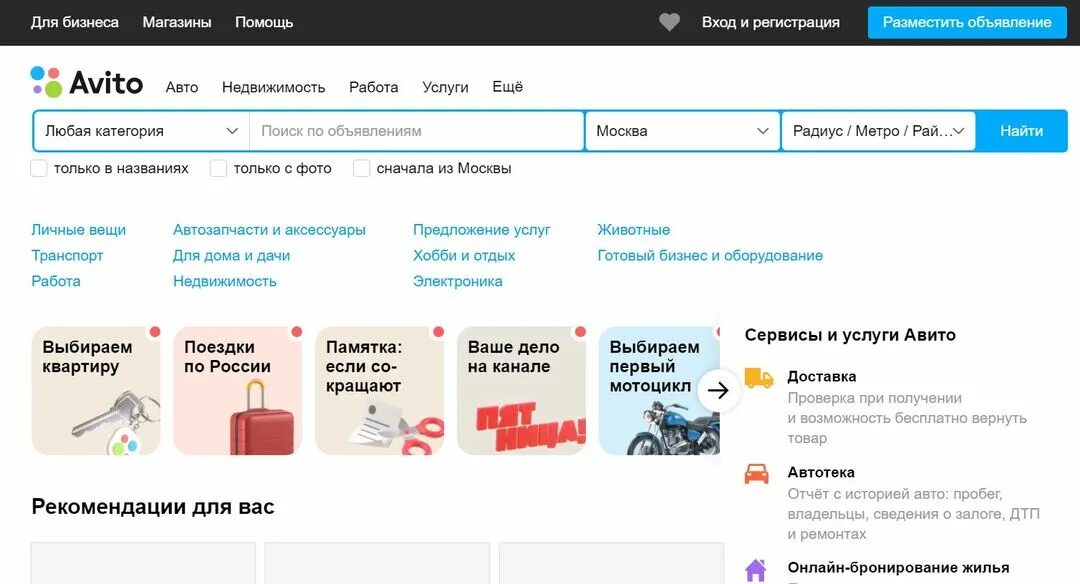The image size is (1080, 584).
Task: Open the Животные category
Action: (x=634, y=230)
